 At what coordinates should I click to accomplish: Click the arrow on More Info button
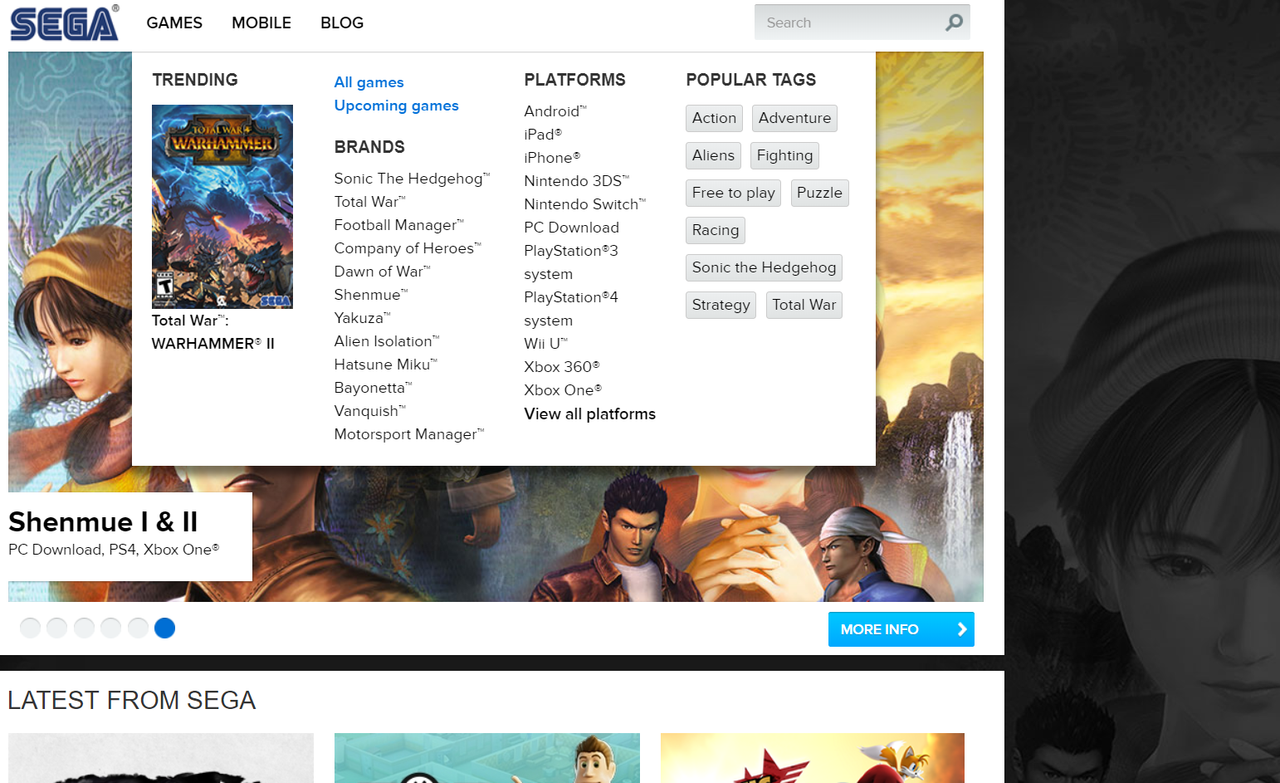[x=962, y=629]
